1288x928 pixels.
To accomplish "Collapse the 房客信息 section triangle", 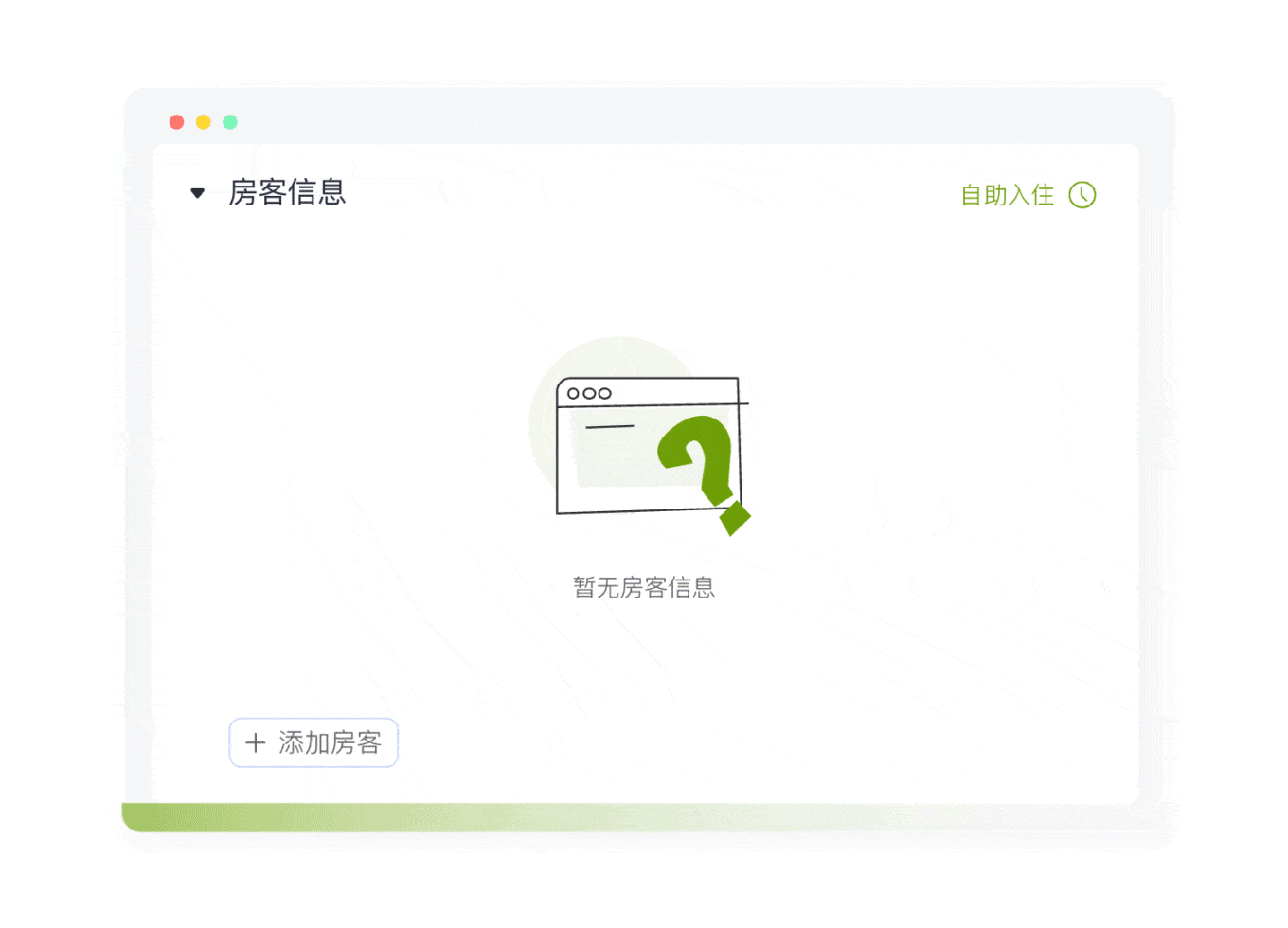I will coord(197,193).
